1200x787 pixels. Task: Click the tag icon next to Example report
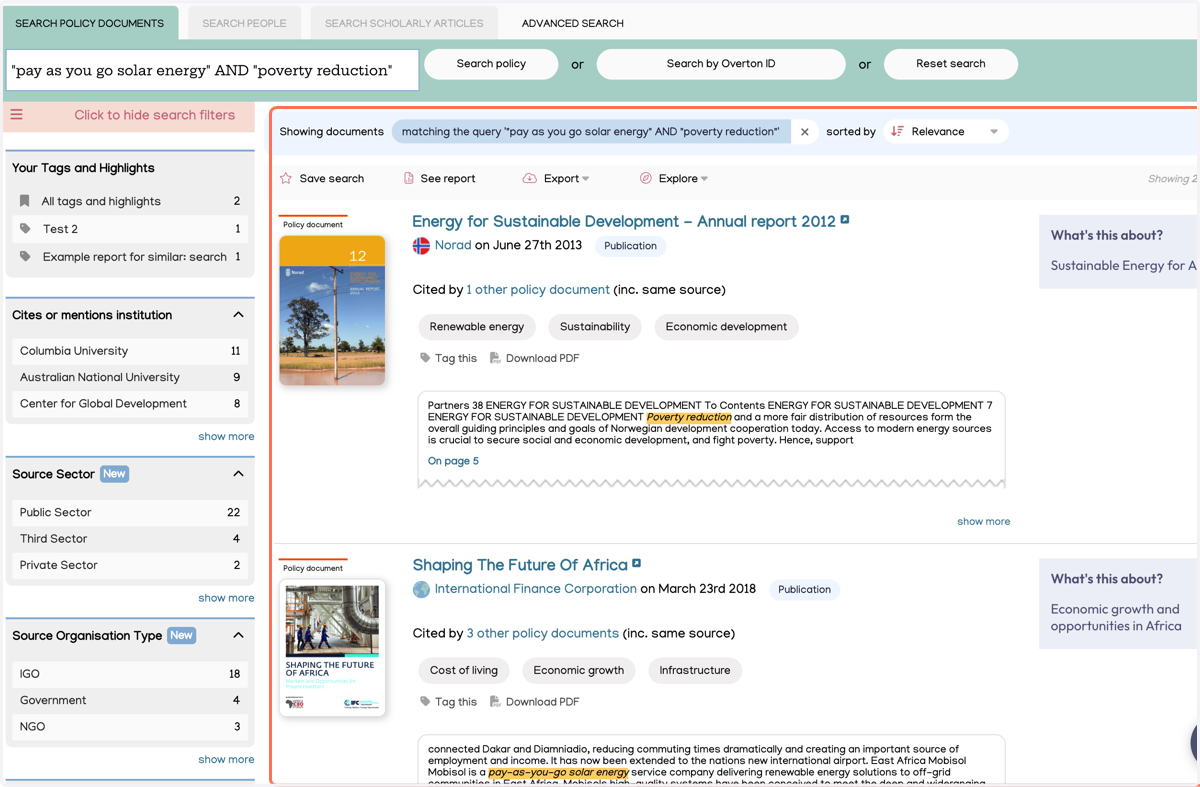25,257
